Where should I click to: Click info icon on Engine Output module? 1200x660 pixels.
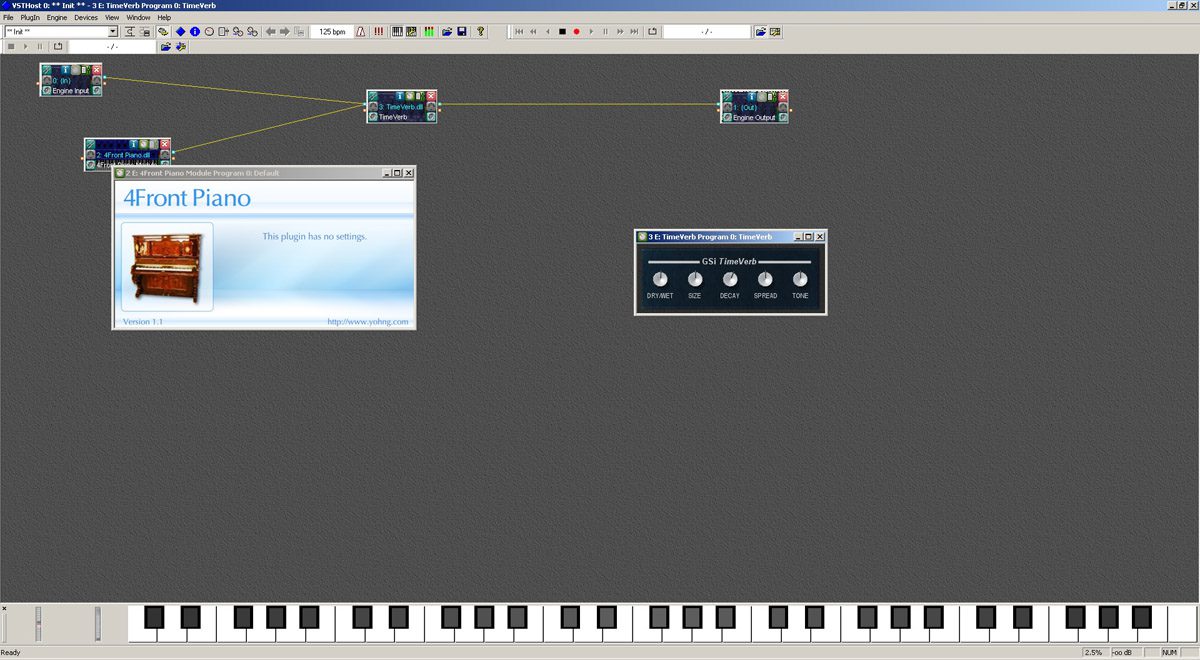[754, 96]
